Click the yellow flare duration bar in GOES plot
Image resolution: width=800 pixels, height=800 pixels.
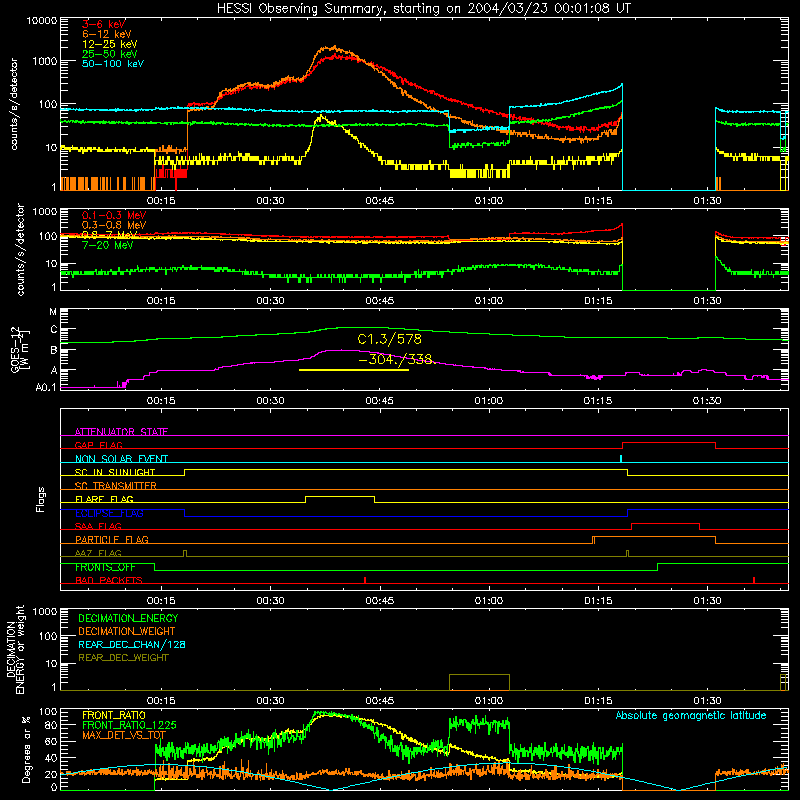[354, 370]
